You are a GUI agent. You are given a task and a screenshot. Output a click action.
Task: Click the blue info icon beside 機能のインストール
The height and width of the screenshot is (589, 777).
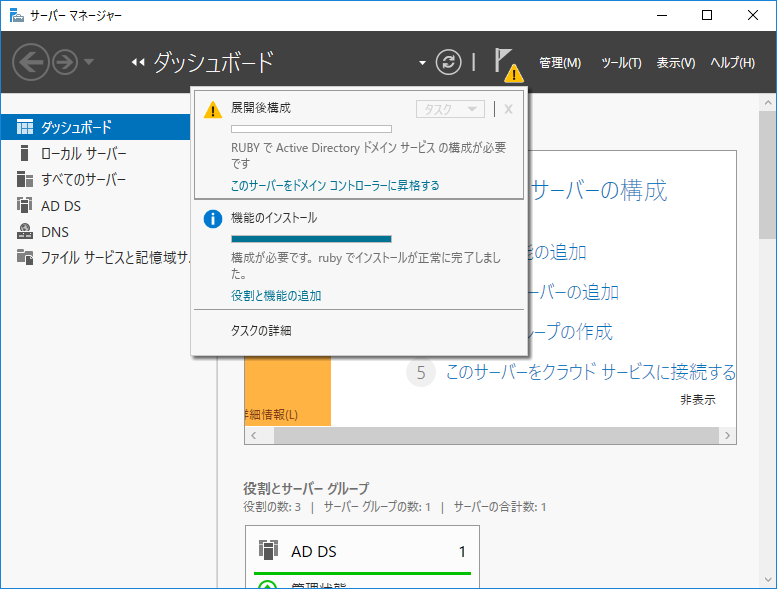coord(213,218)
